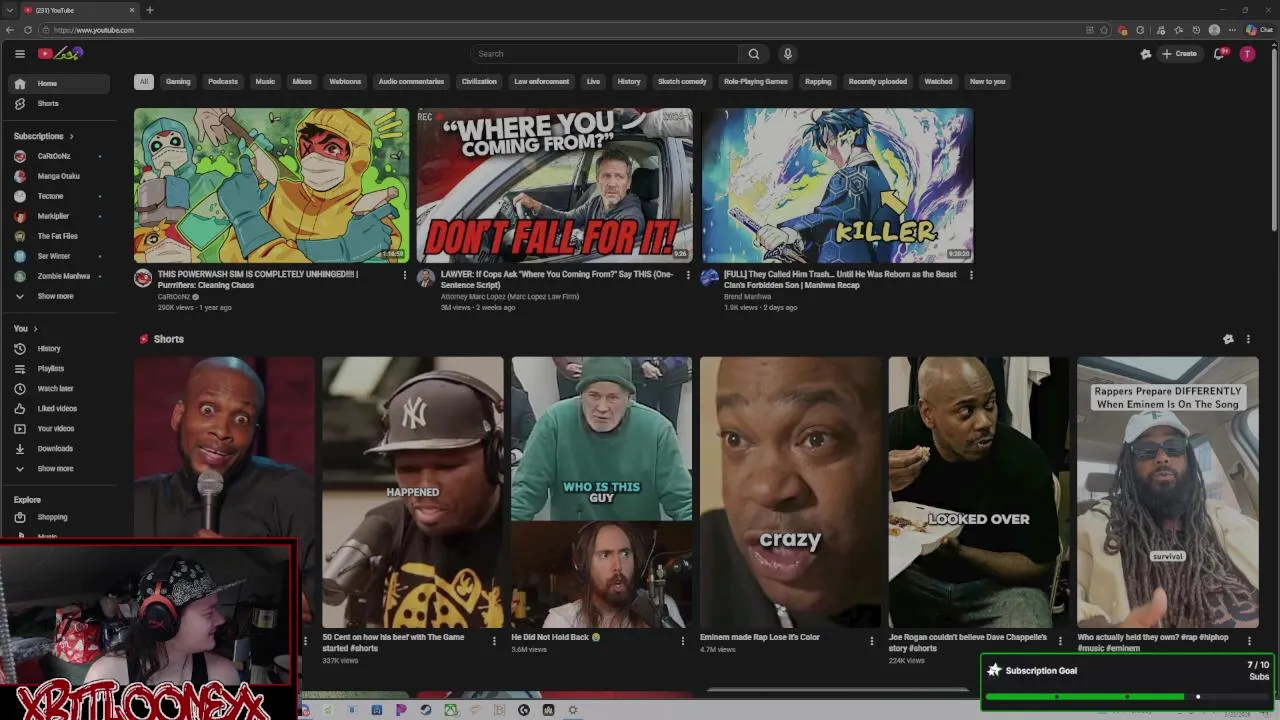The image size is (1280, 720).
Task: Open options for the Powerwash Sim video
Action: (404, 275)
